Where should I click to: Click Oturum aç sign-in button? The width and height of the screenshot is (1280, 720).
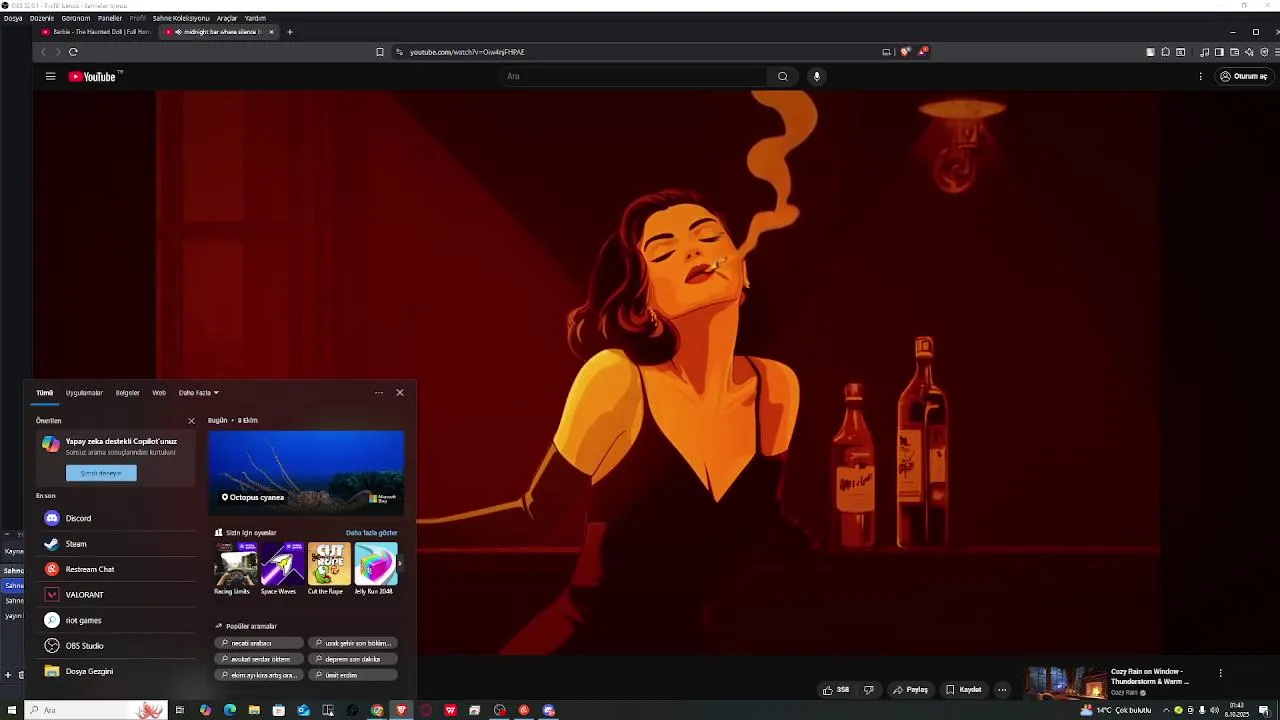click(x=1243, y=76)
